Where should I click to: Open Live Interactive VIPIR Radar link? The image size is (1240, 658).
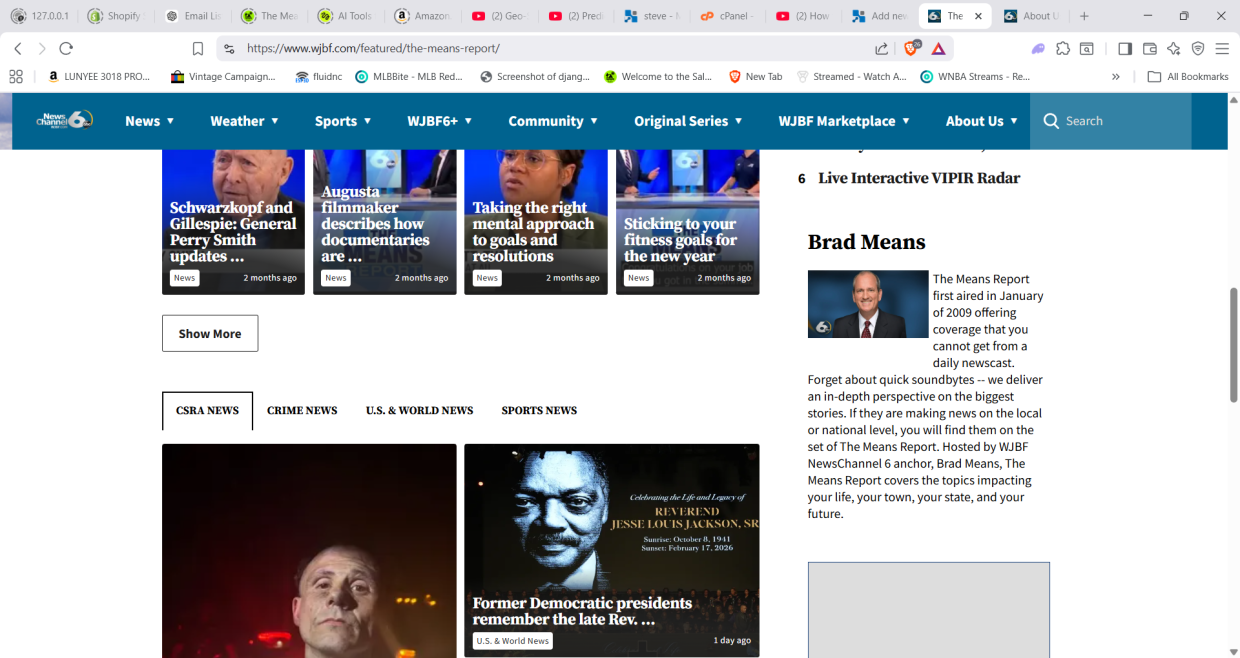(x=919, y=178)
